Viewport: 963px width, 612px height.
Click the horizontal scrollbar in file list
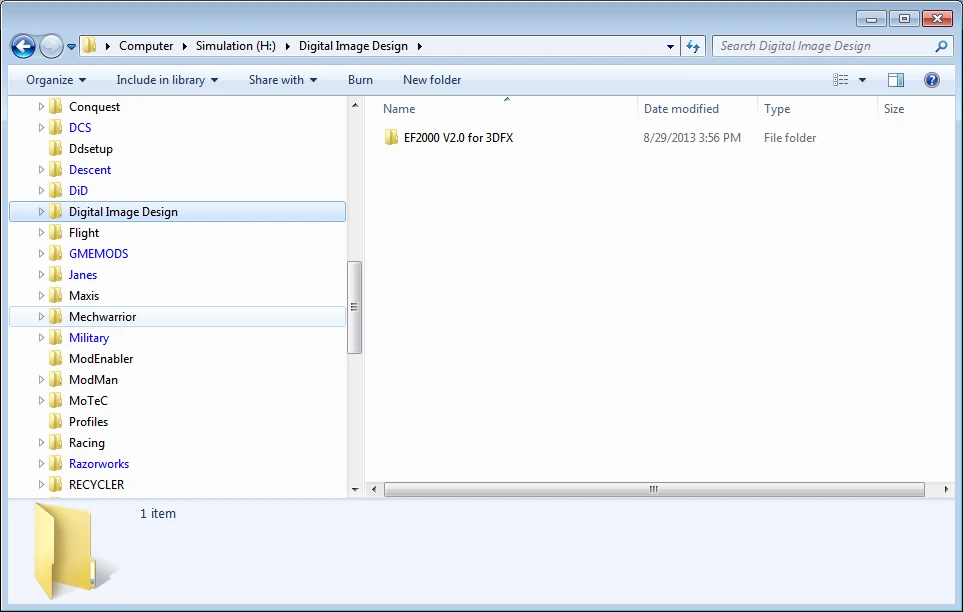pos(654,489)
